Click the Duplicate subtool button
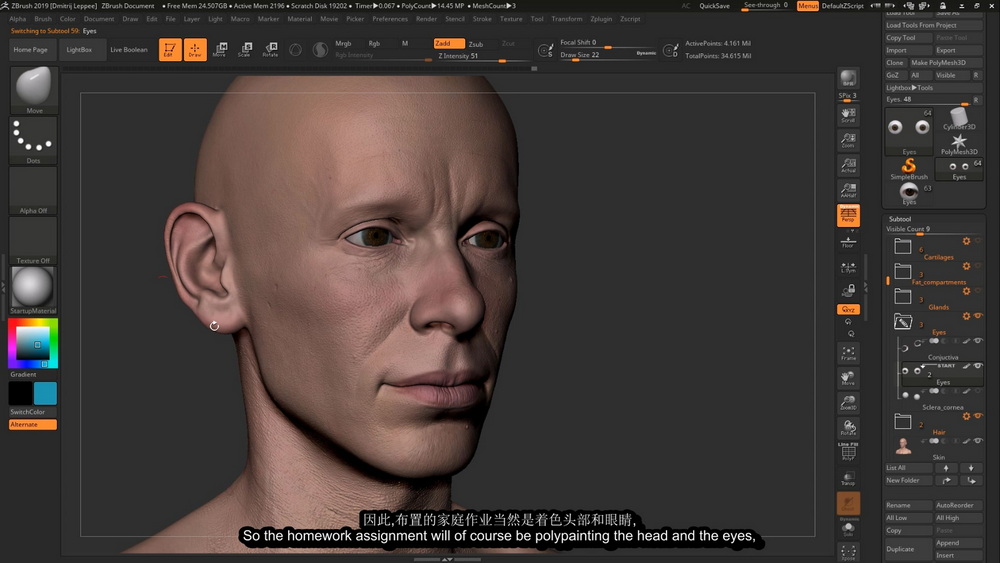Screen dimensions: 1000x563 pyautogui.click(x=908, y=549)
